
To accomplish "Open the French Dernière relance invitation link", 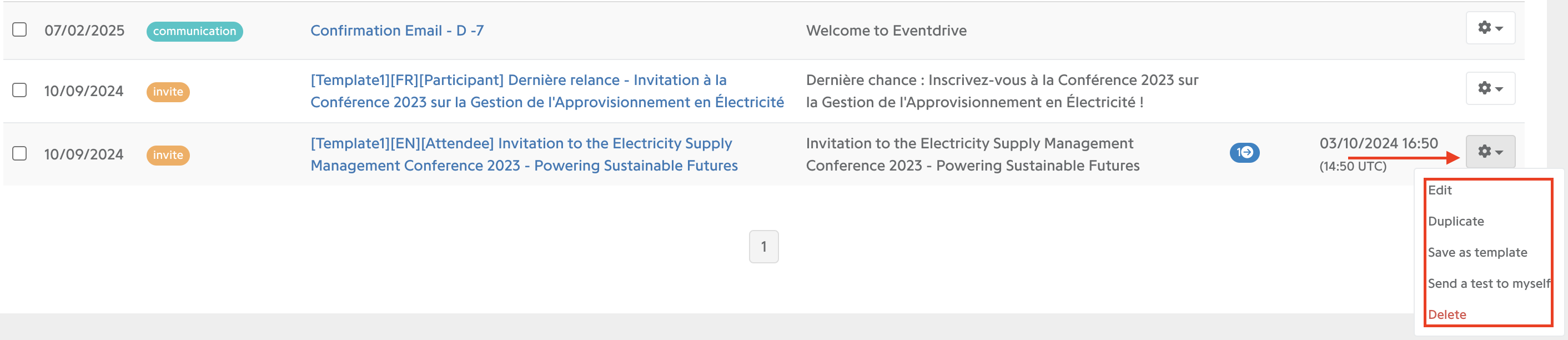I will (x=546, y=91).
